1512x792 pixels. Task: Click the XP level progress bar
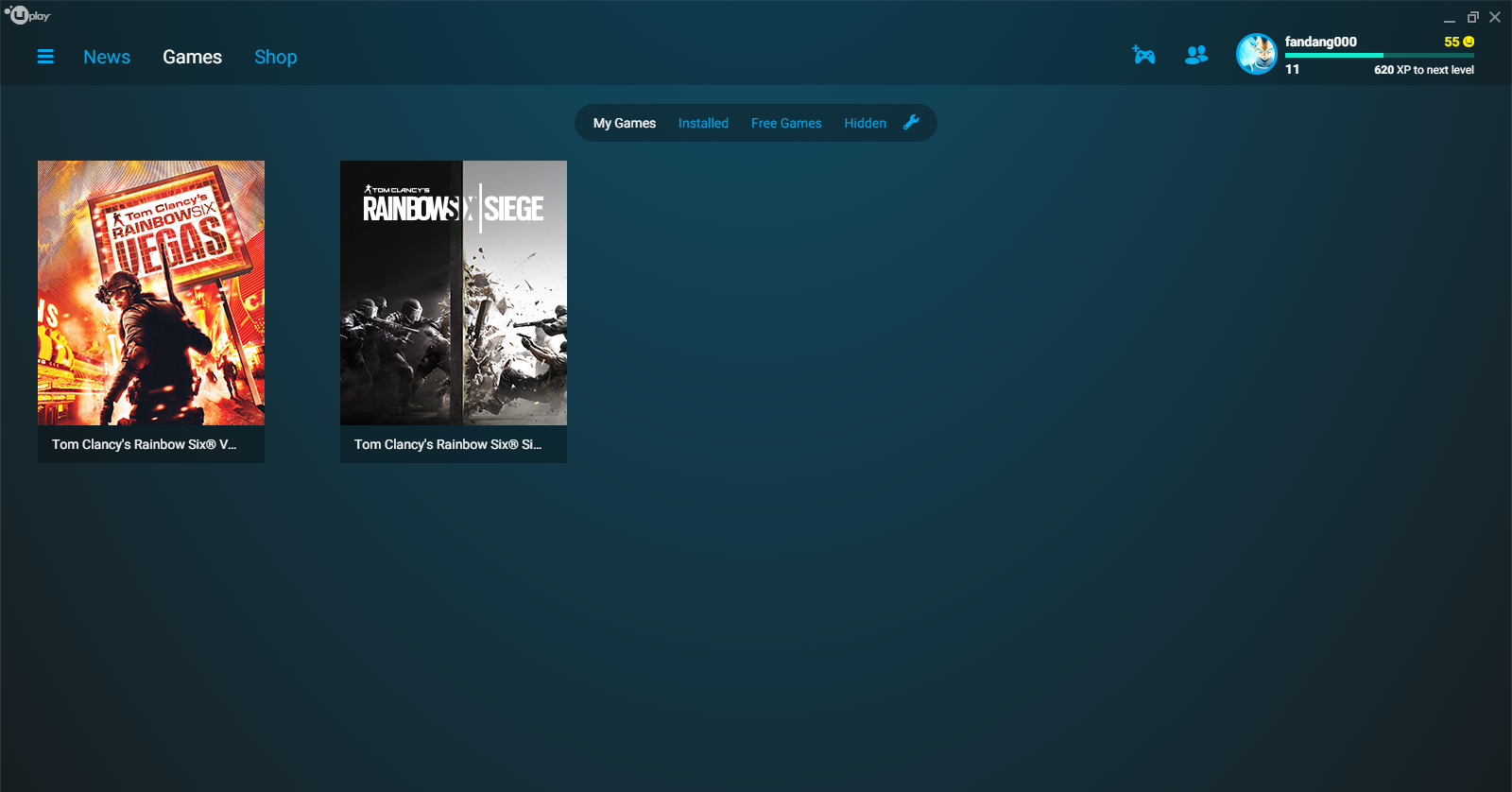point(1380,56)
